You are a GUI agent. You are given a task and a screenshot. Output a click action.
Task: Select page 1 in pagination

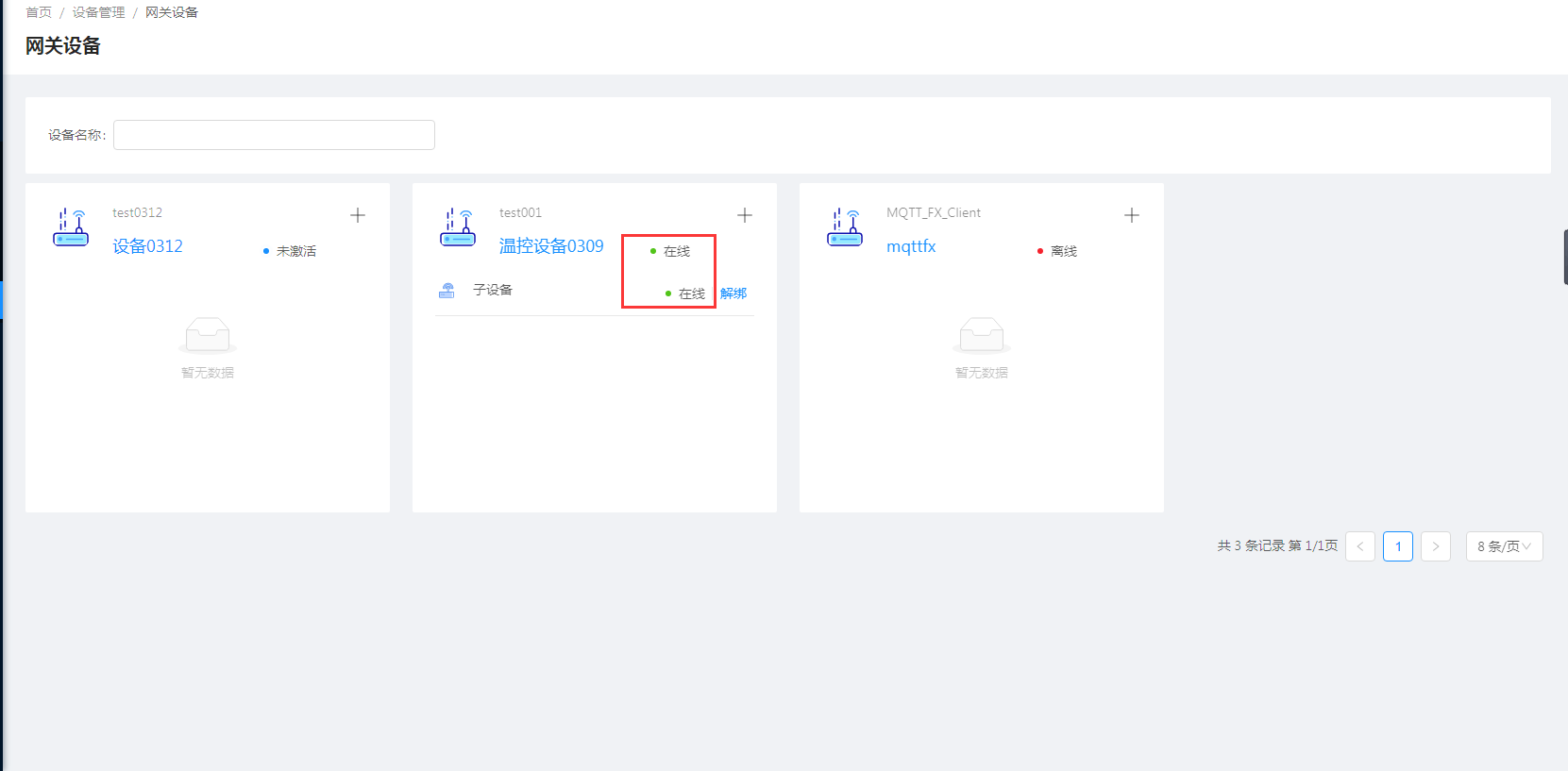pyautogui.click(x=1398, y=546)
